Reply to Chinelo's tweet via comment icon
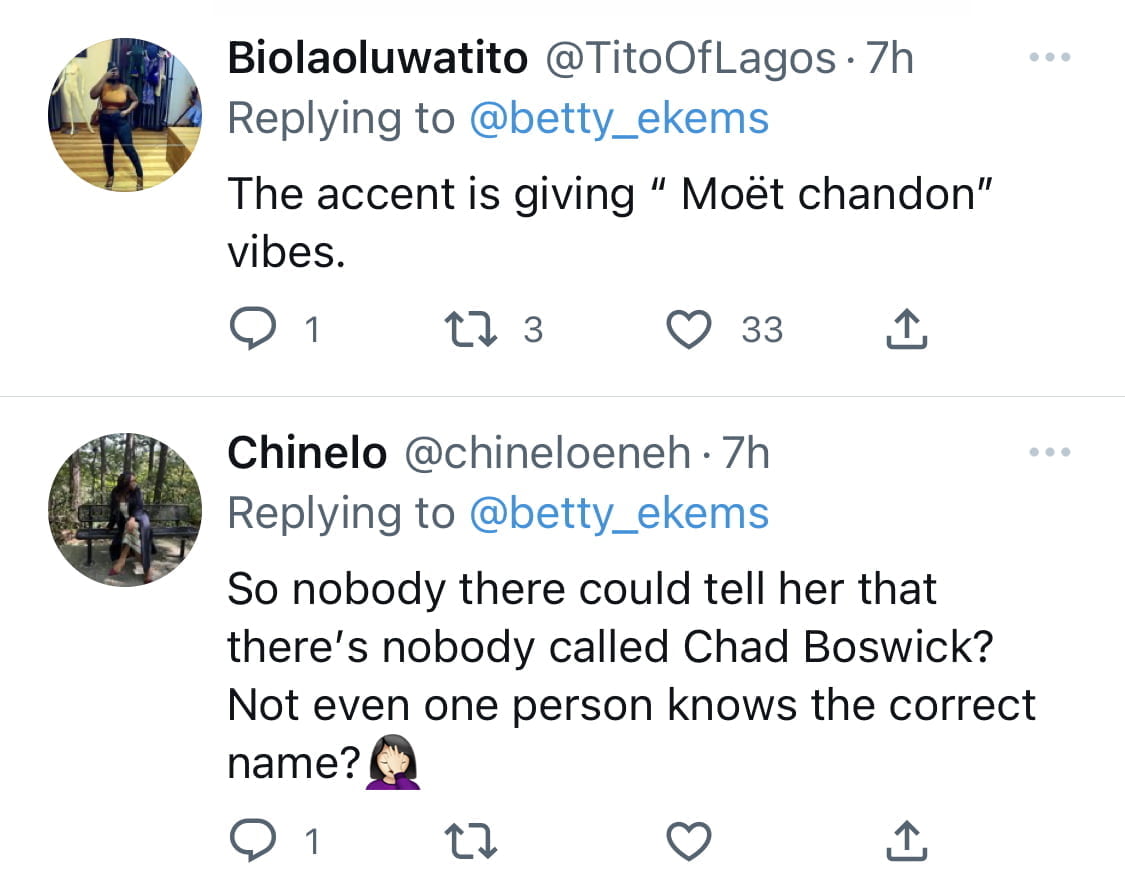This screenshot has height=880, width=1125. [x=253, y=840]
